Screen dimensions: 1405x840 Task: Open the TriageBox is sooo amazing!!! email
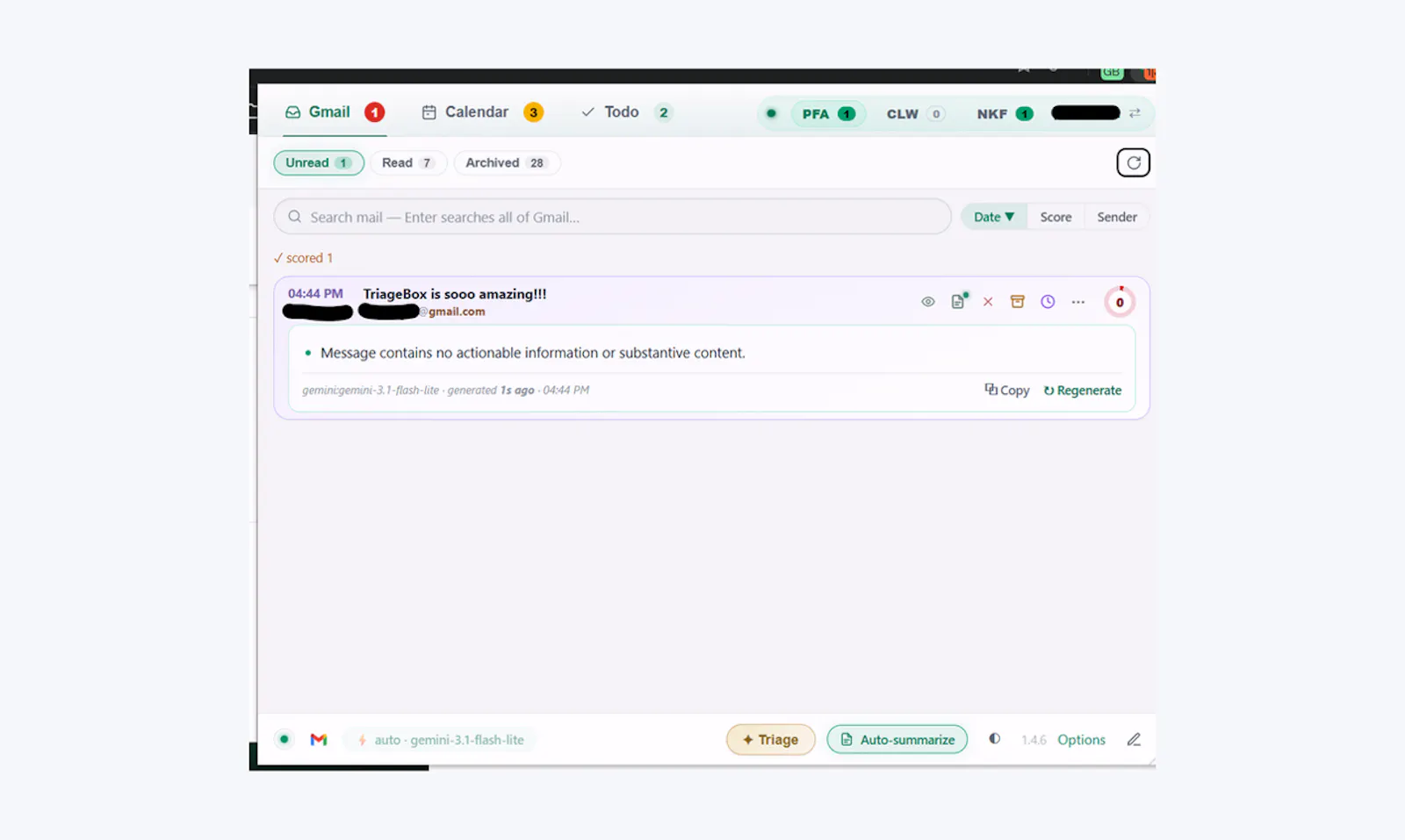[x=455, y=294]
